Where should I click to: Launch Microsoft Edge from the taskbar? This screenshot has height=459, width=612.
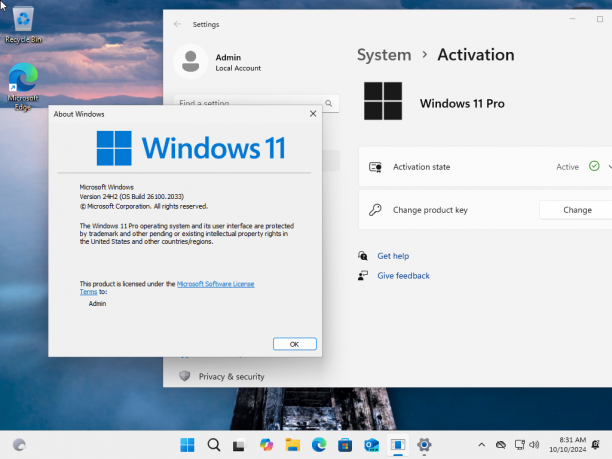[x=319, y=445]
